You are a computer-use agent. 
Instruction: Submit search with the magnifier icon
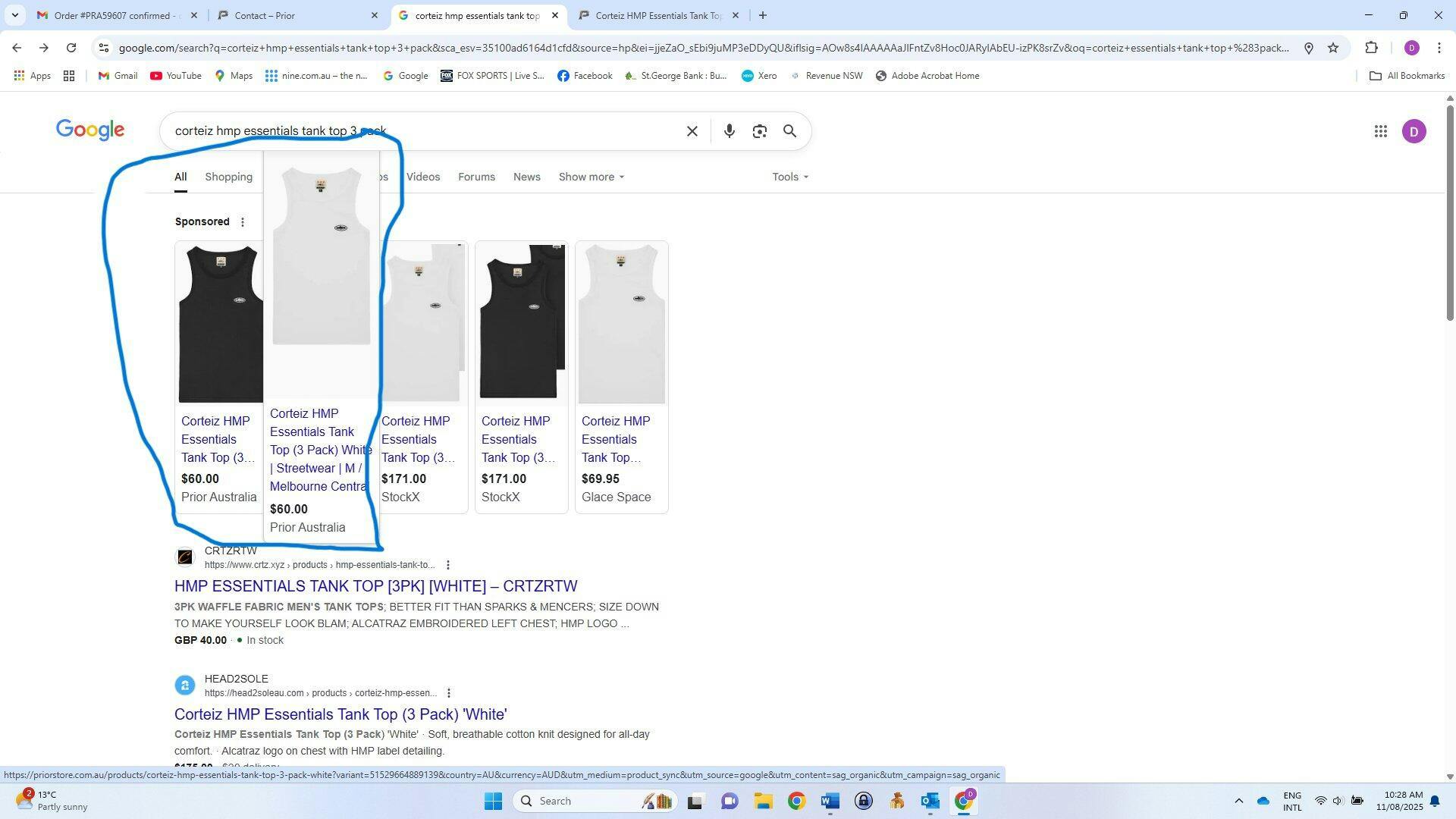789,131
